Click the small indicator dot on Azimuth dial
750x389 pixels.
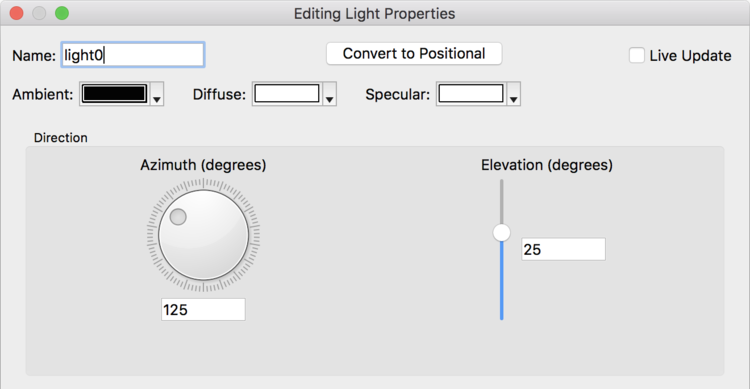point(178,217)
